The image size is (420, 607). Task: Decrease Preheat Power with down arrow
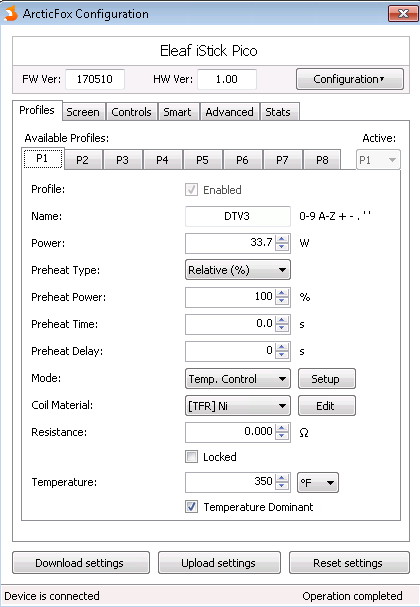(x=282, y=302)
